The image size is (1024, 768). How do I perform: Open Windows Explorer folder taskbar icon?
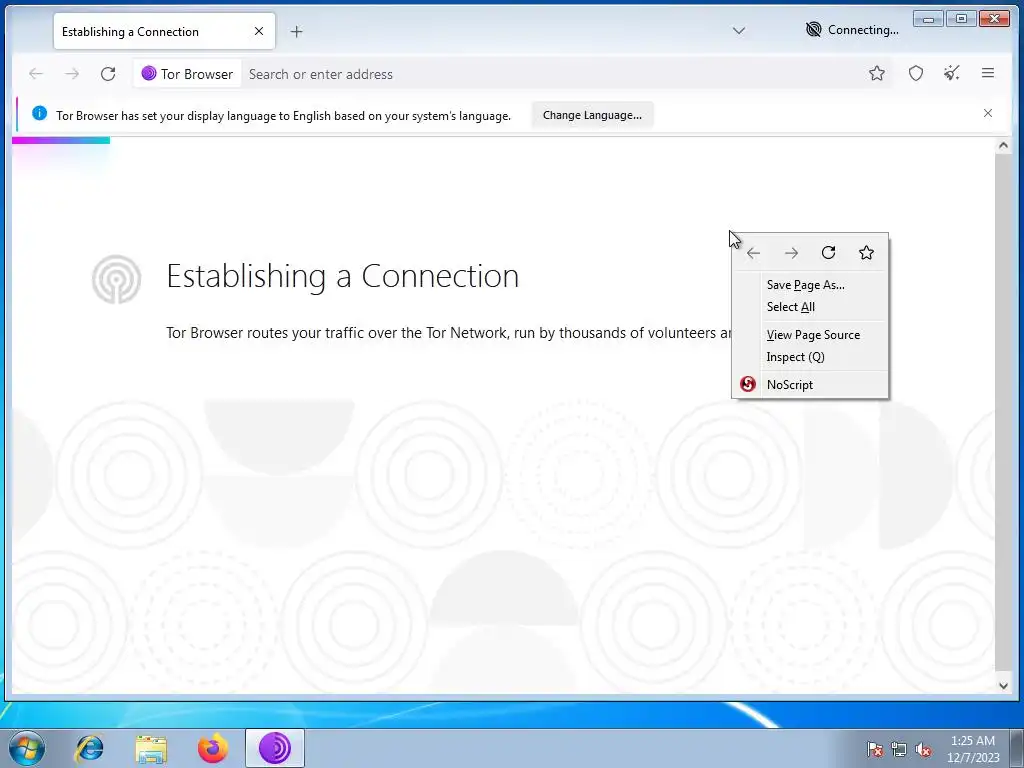coord(151,748)
